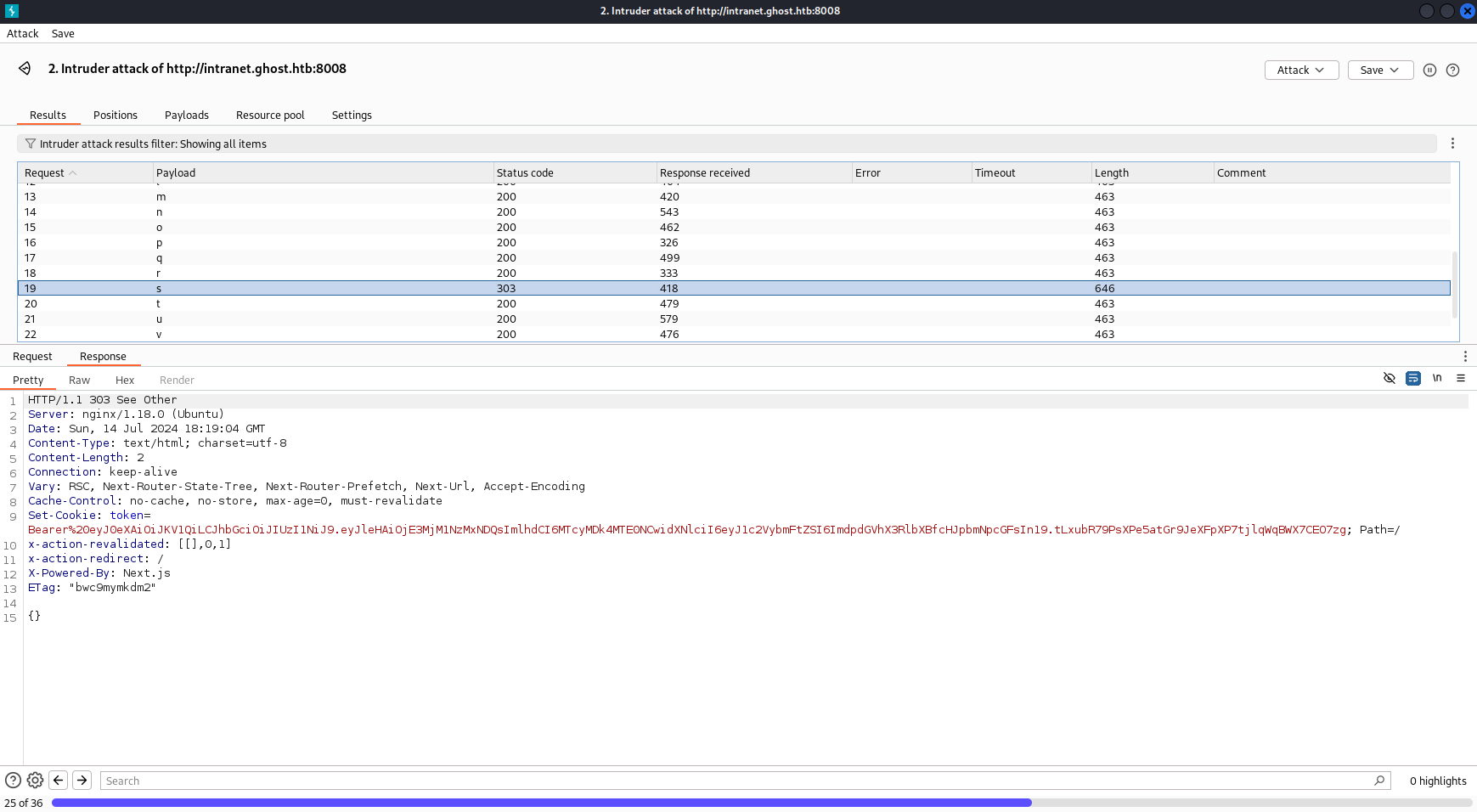
Task: Close the Intruder attack window
Action: click(1467, 11)
